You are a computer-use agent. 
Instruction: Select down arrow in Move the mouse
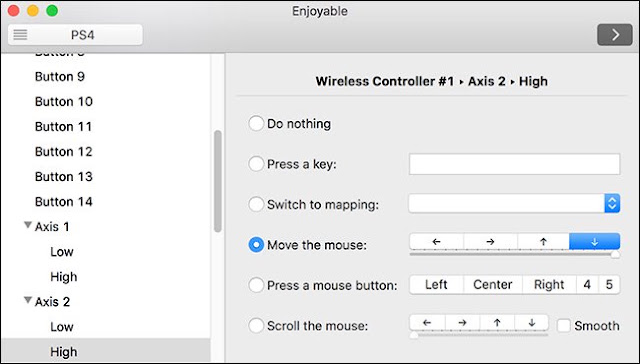click(595, 242)
